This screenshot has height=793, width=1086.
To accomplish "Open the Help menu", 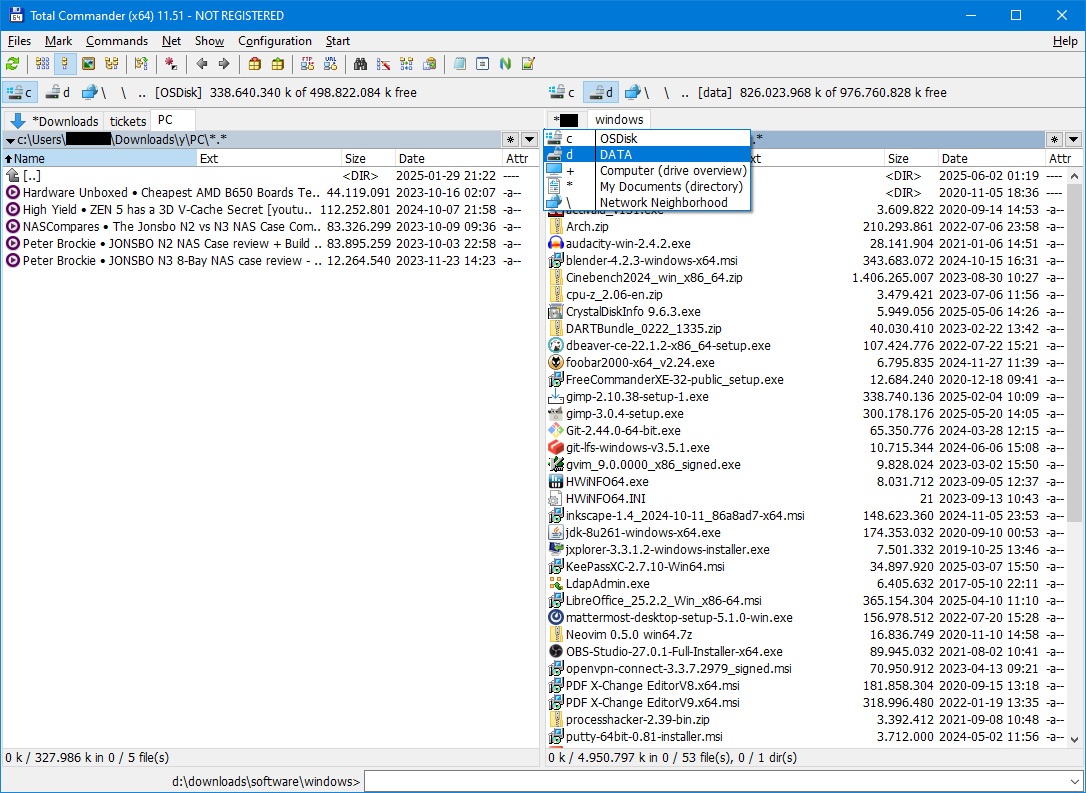I will pyautogui.click(x=1065, y=41).
